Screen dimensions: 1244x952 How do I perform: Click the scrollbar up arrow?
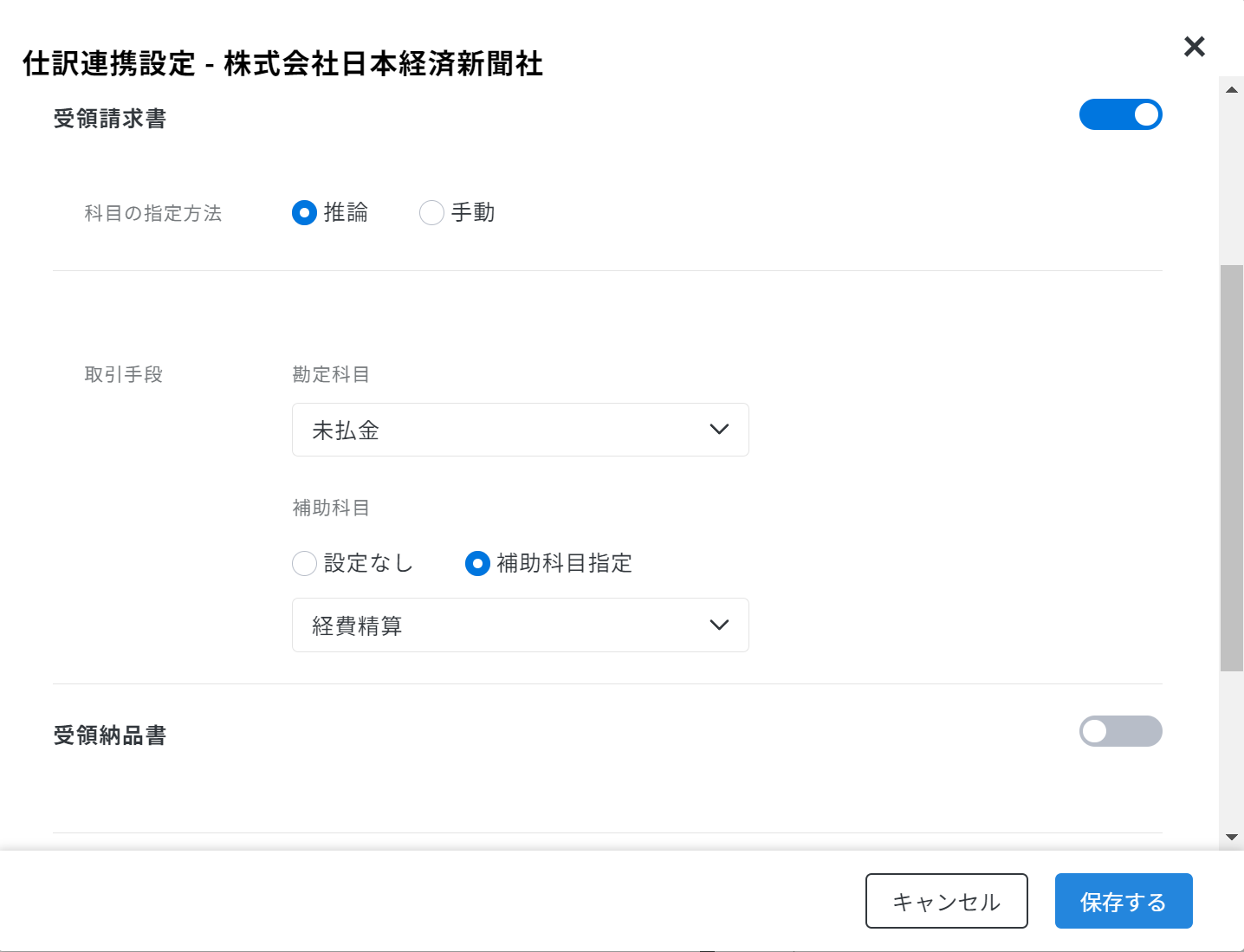(1231, 90)
